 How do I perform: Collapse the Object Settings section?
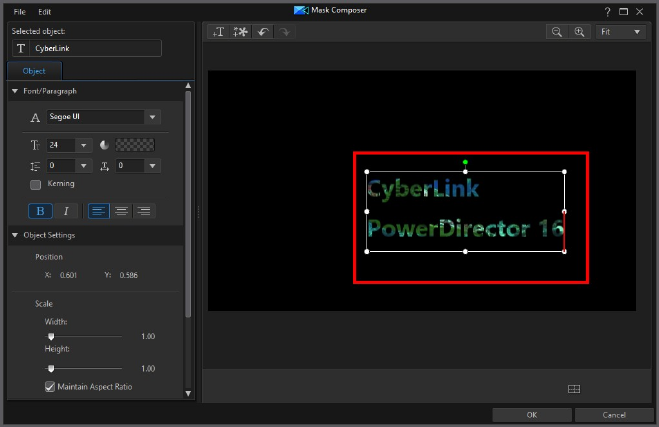15,235
